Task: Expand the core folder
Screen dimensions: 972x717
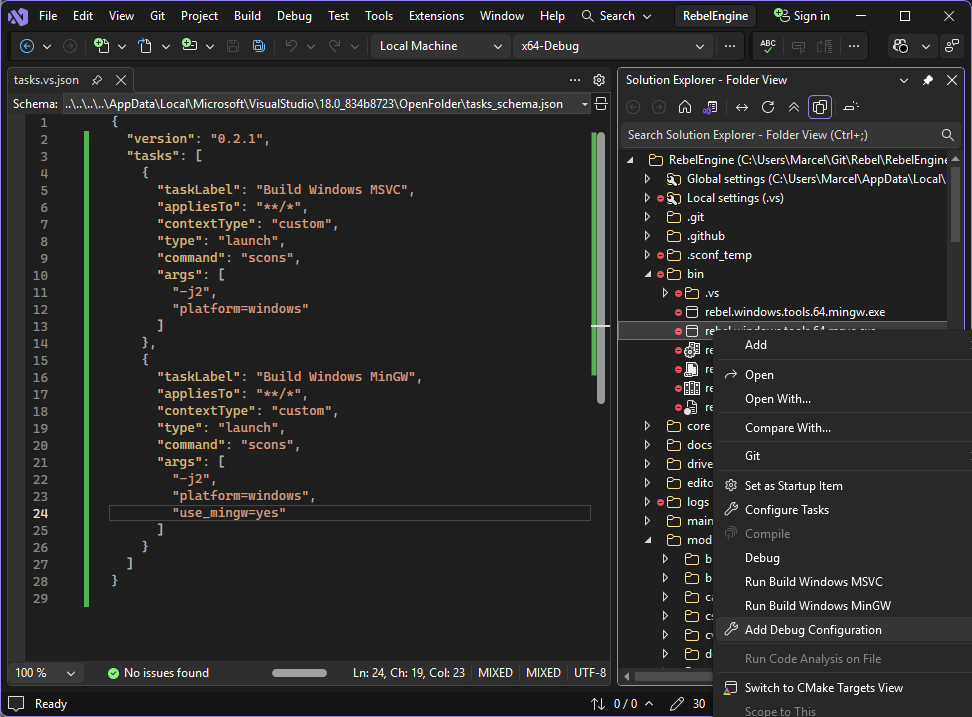Action: coord(648,426)
